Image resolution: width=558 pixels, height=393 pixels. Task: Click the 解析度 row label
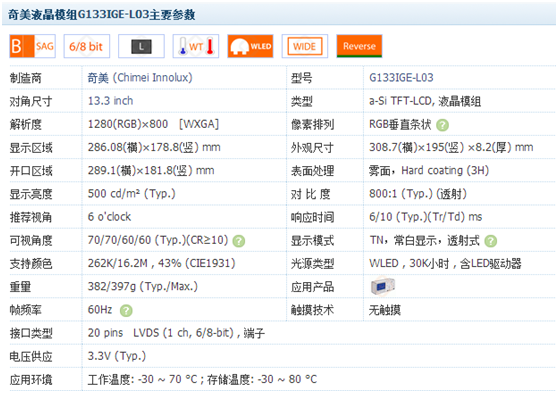click(x=26, y=125)
